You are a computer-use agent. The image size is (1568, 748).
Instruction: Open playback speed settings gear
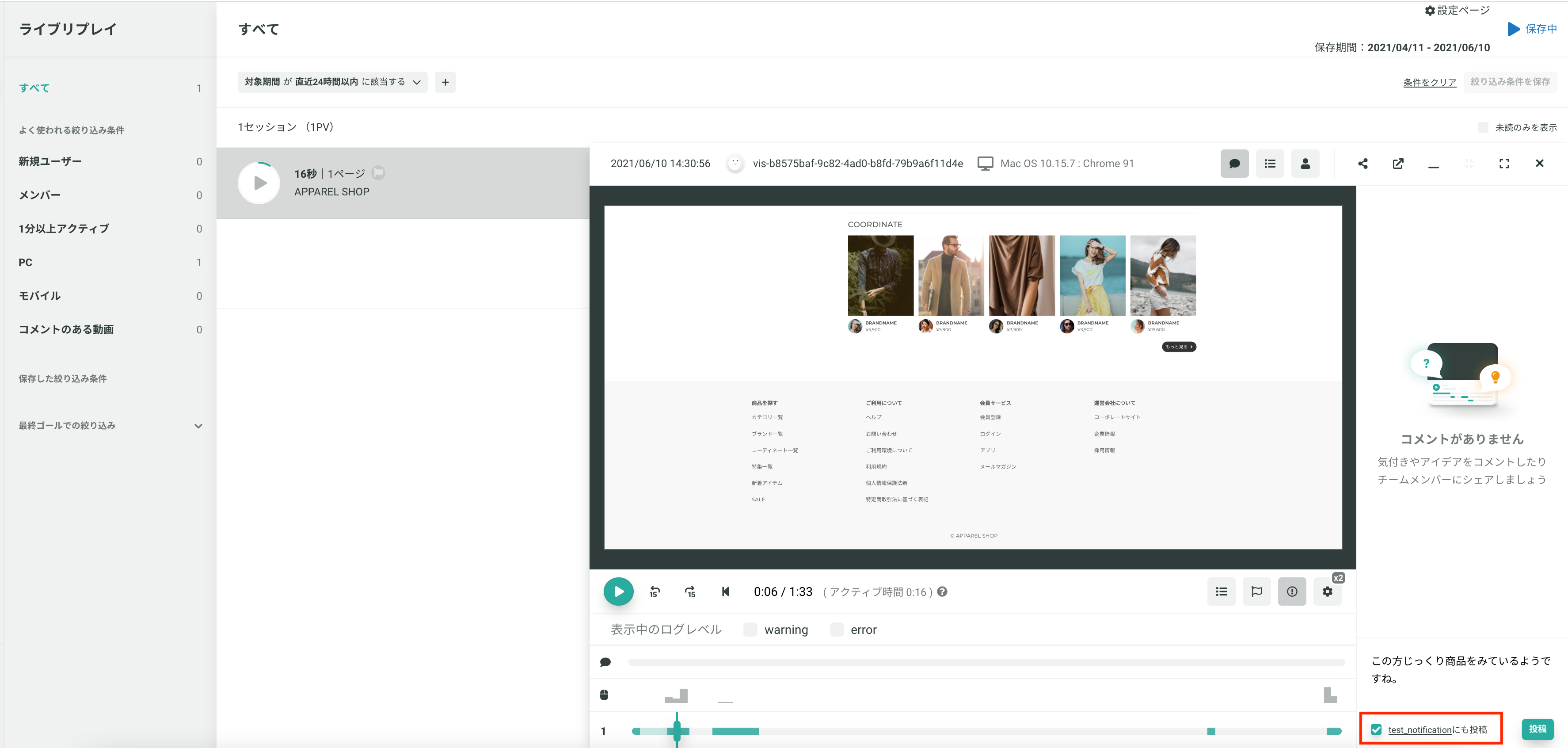tap(1327, 592)
